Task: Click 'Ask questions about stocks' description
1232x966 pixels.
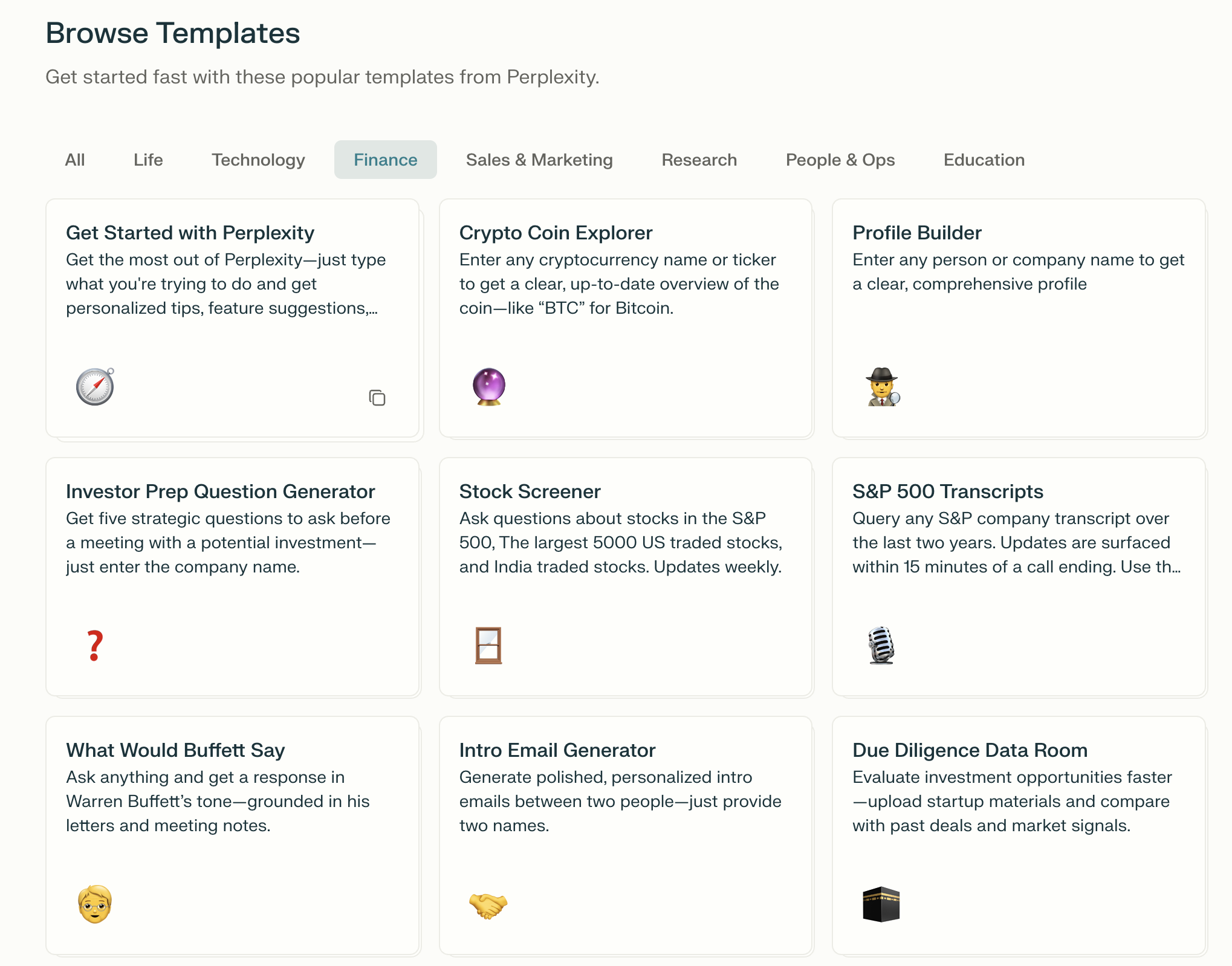Action: pos(621,542)
